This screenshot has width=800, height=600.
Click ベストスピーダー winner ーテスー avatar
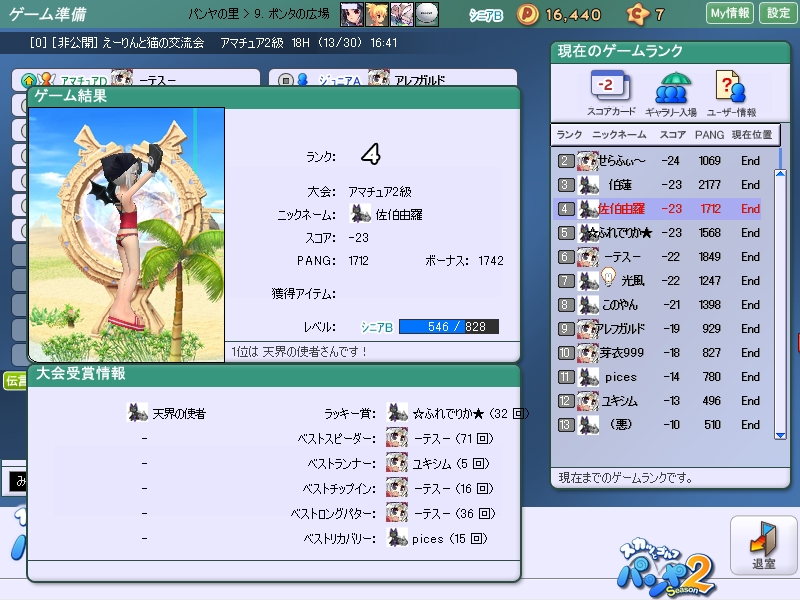397,438
